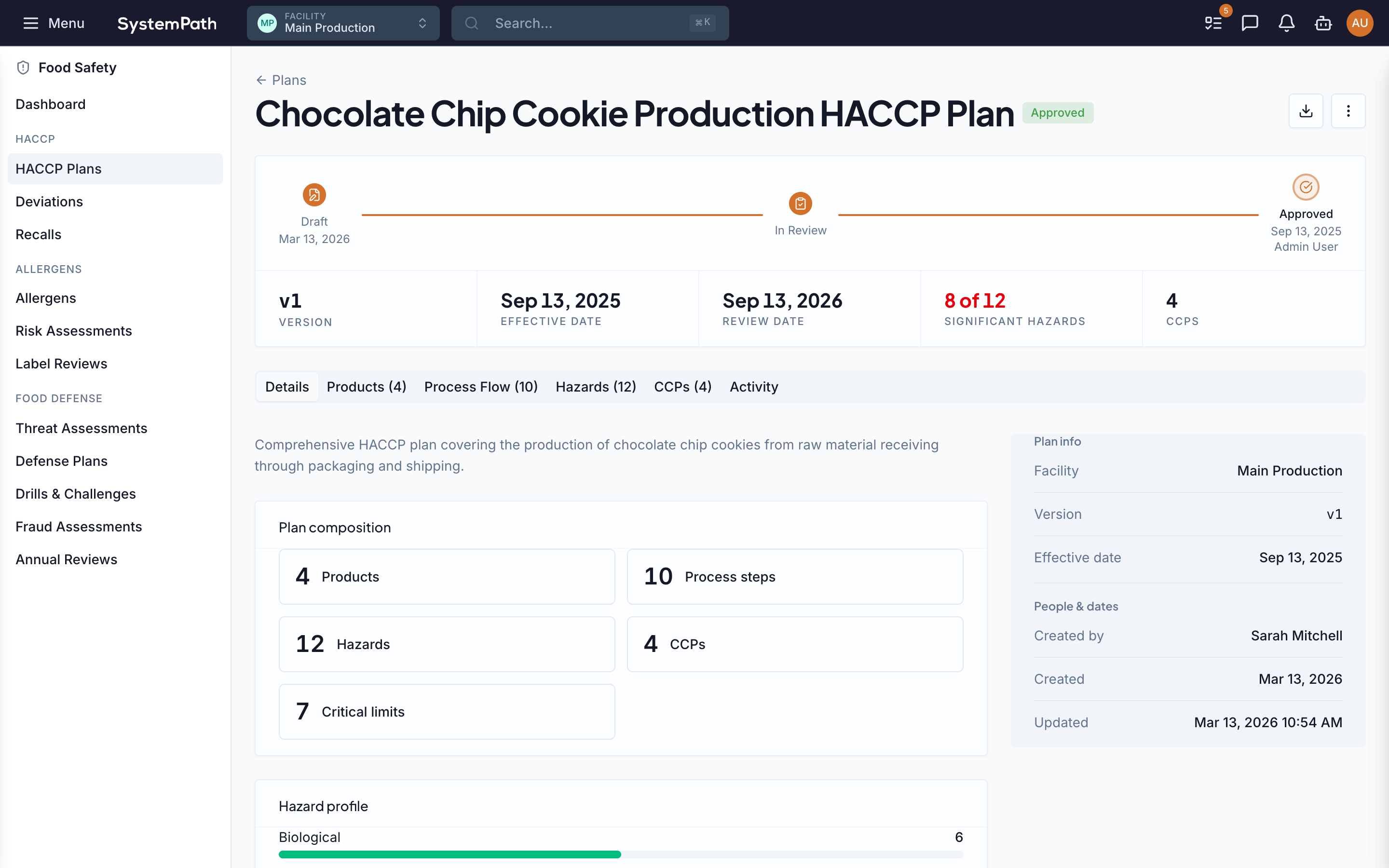
Task: Open the AI assistant robot icon
Action: tap(1323, 23)
